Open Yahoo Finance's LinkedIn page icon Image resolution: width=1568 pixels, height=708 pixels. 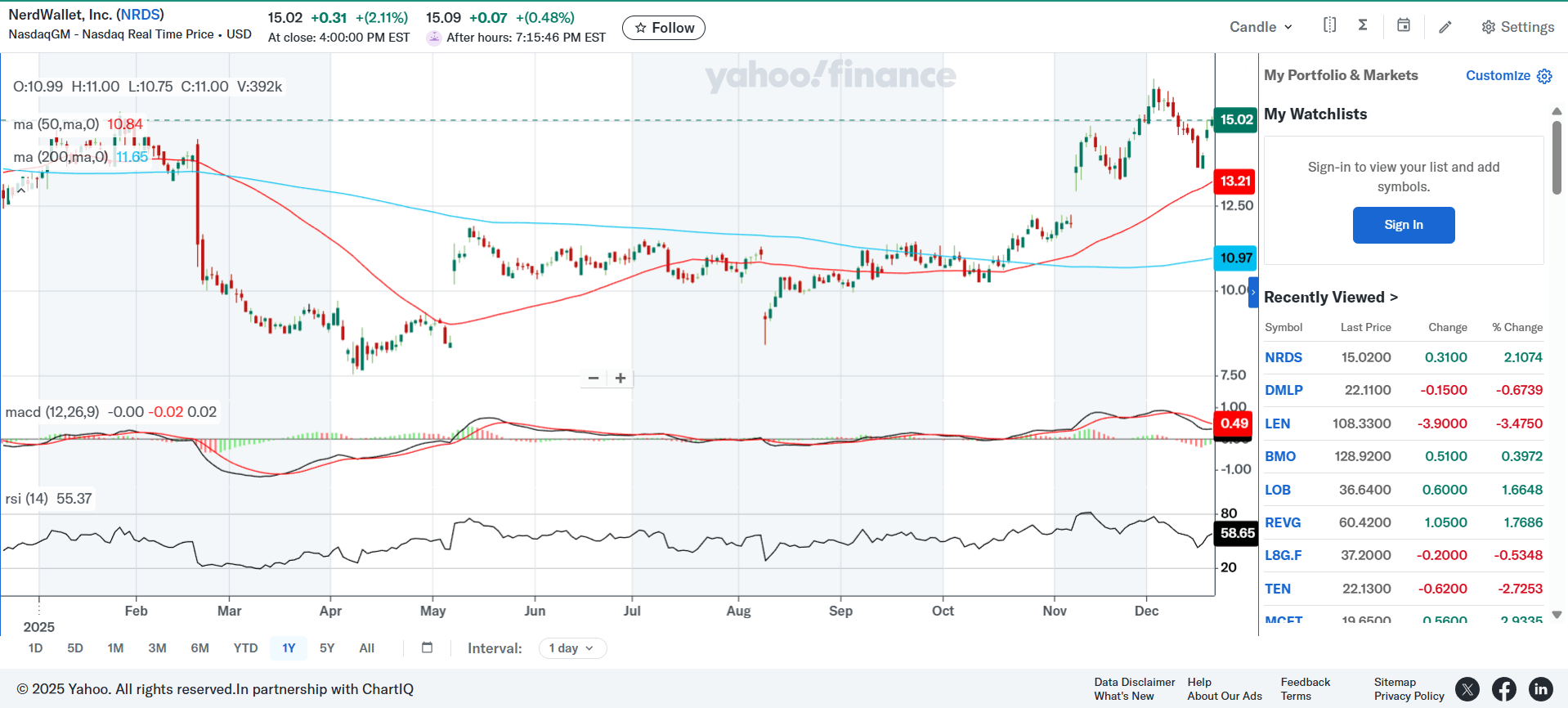pyautogui.click(x=1540, y=689)
